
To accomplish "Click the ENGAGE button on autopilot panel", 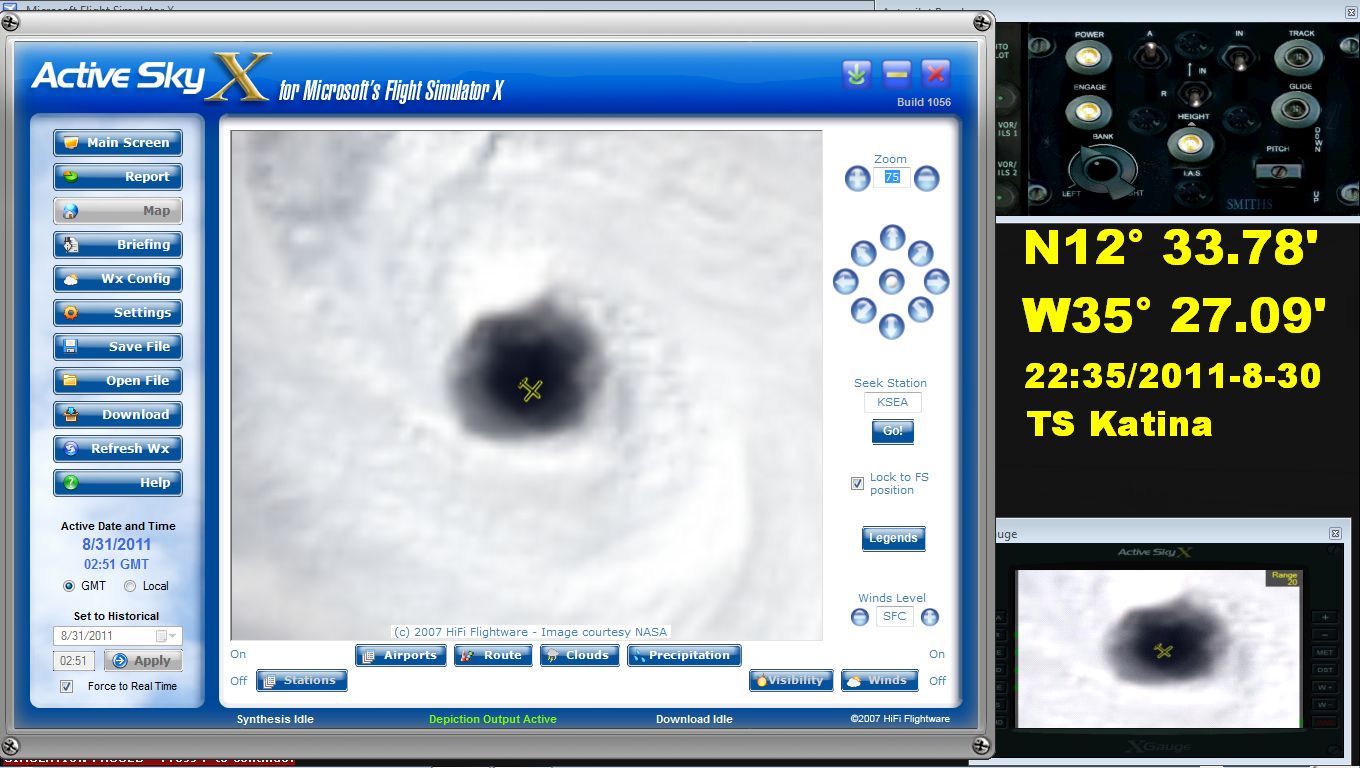I will pos(1089,110).
